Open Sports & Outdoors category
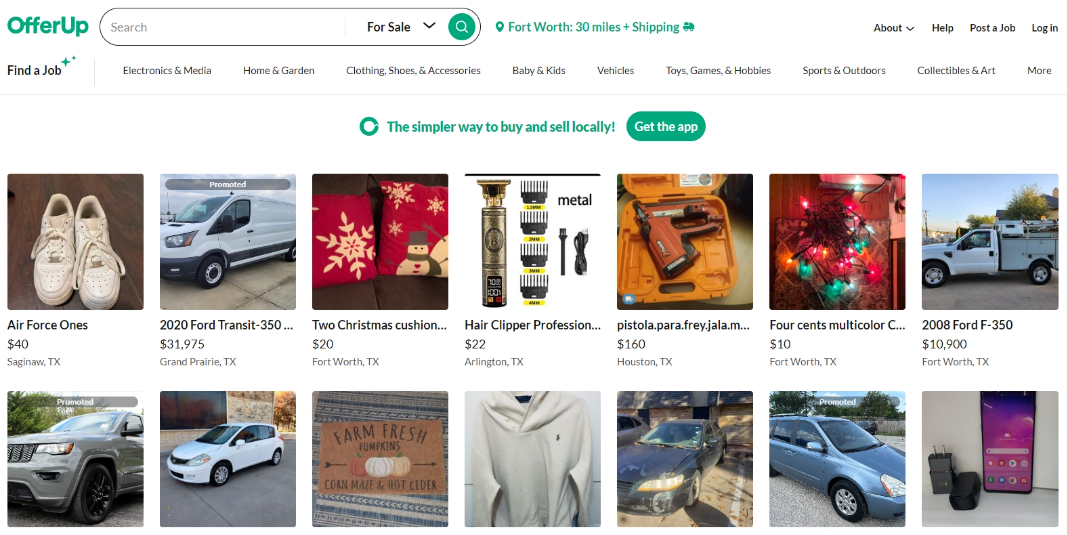Image resolution: width=1067 pixels, height=535 pixels. click(x=844, y=71)
